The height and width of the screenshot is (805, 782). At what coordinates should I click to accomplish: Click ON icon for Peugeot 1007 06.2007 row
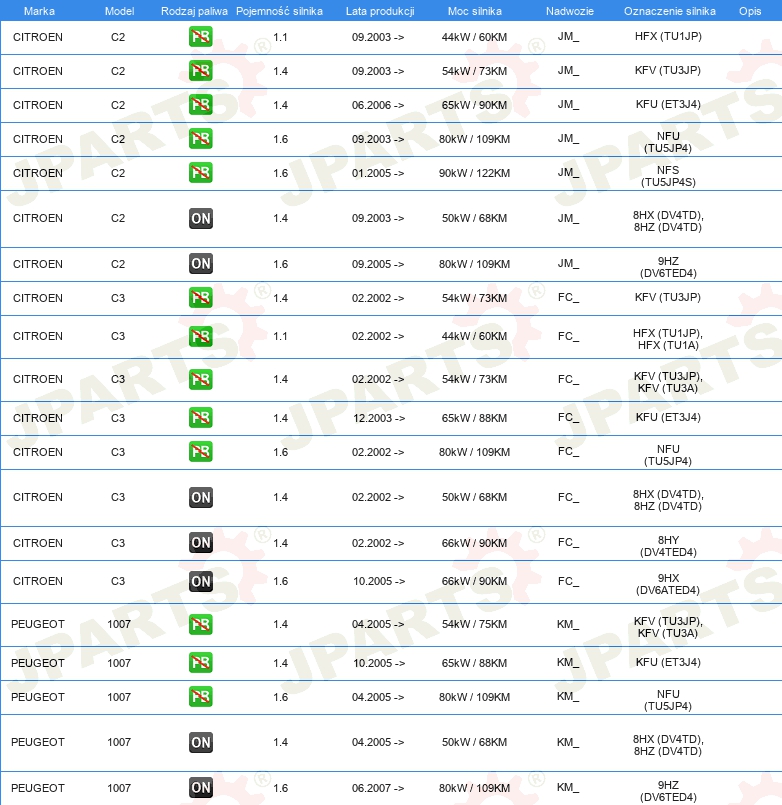[x=200, y=788]
